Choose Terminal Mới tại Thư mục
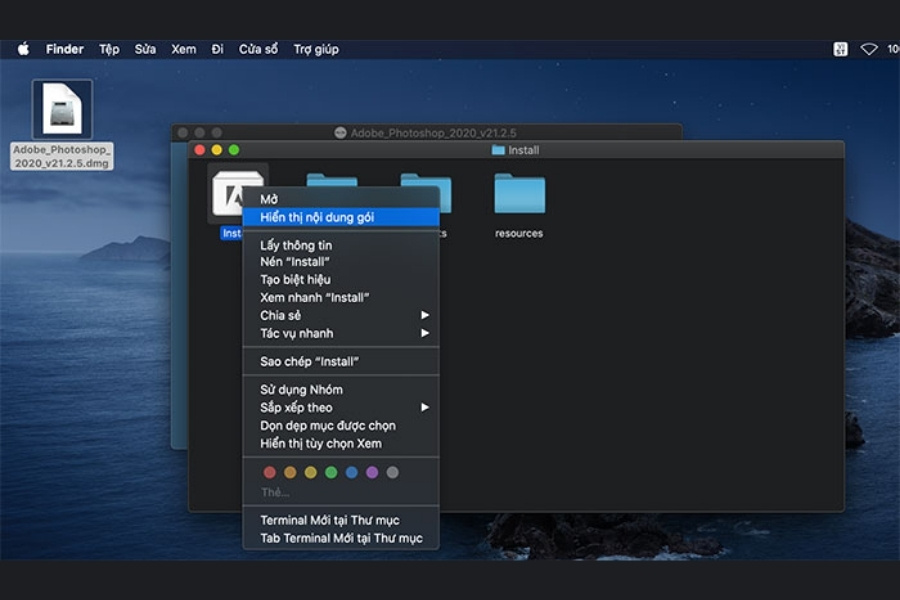Screen dimensions: 900x600 [x=341, y=520]
